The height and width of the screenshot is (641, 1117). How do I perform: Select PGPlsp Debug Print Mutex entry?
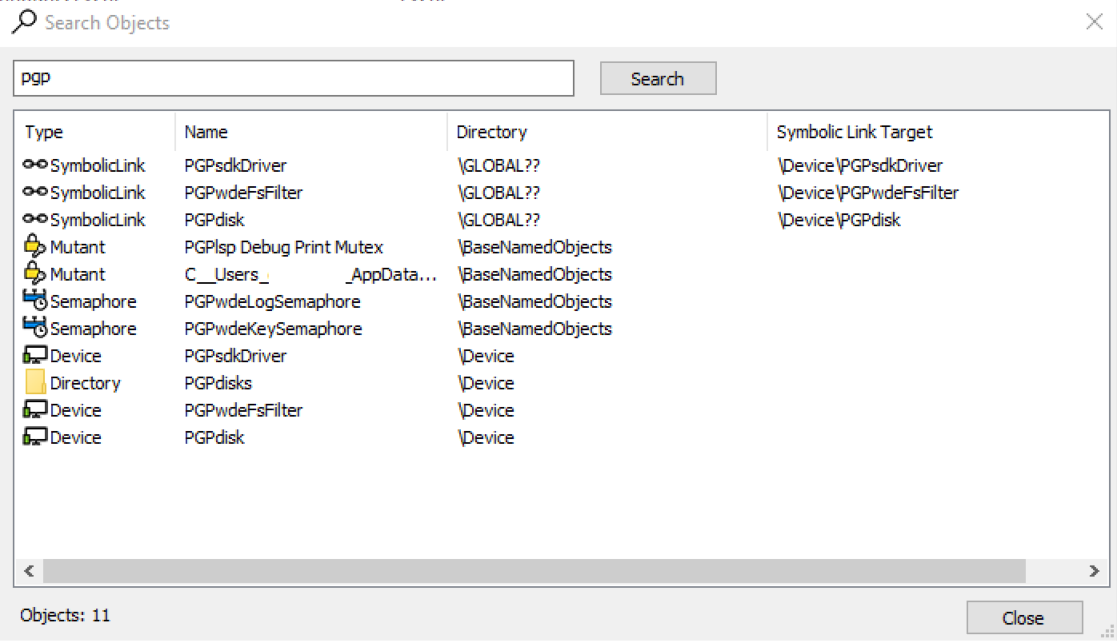pyautogui.click(x=284, y=247)
